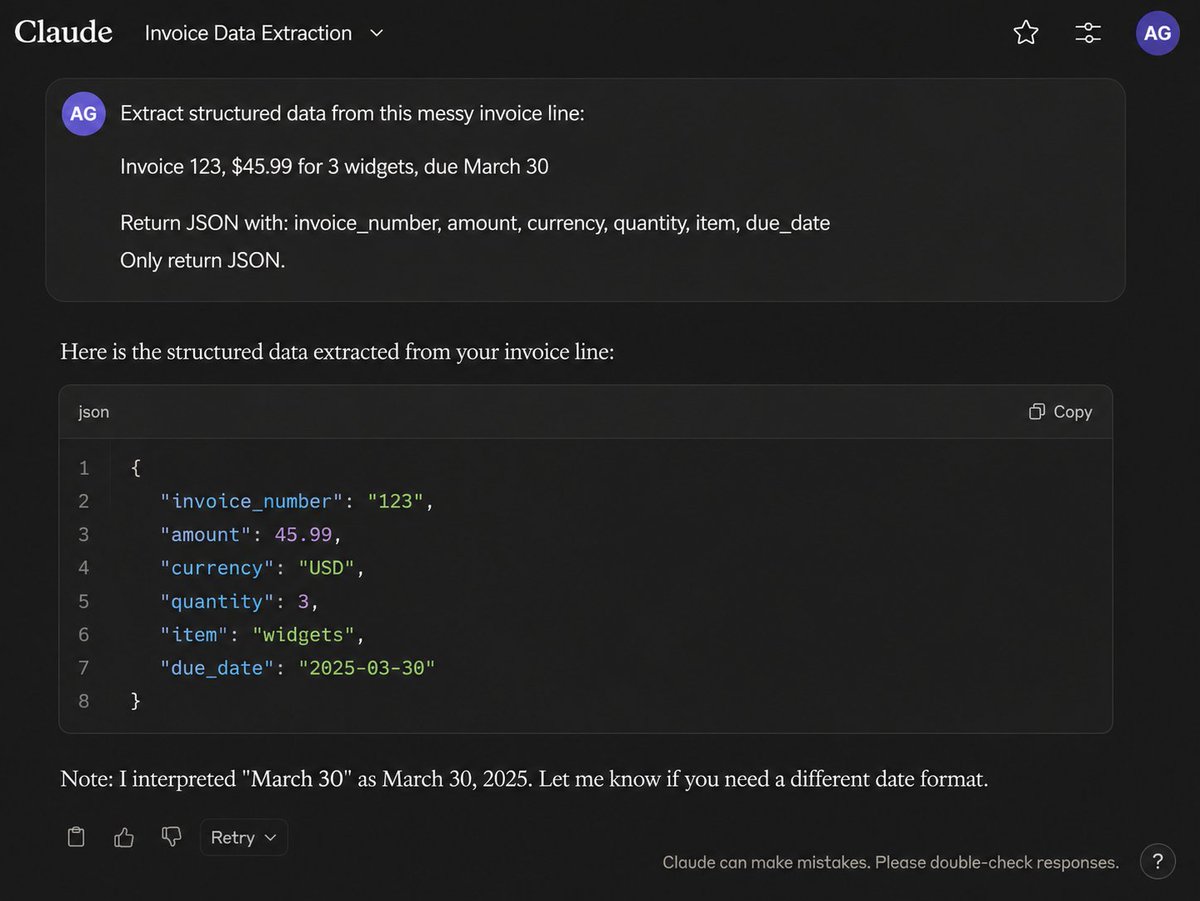Copy the JSON code block

click(x=1061, y=412)
